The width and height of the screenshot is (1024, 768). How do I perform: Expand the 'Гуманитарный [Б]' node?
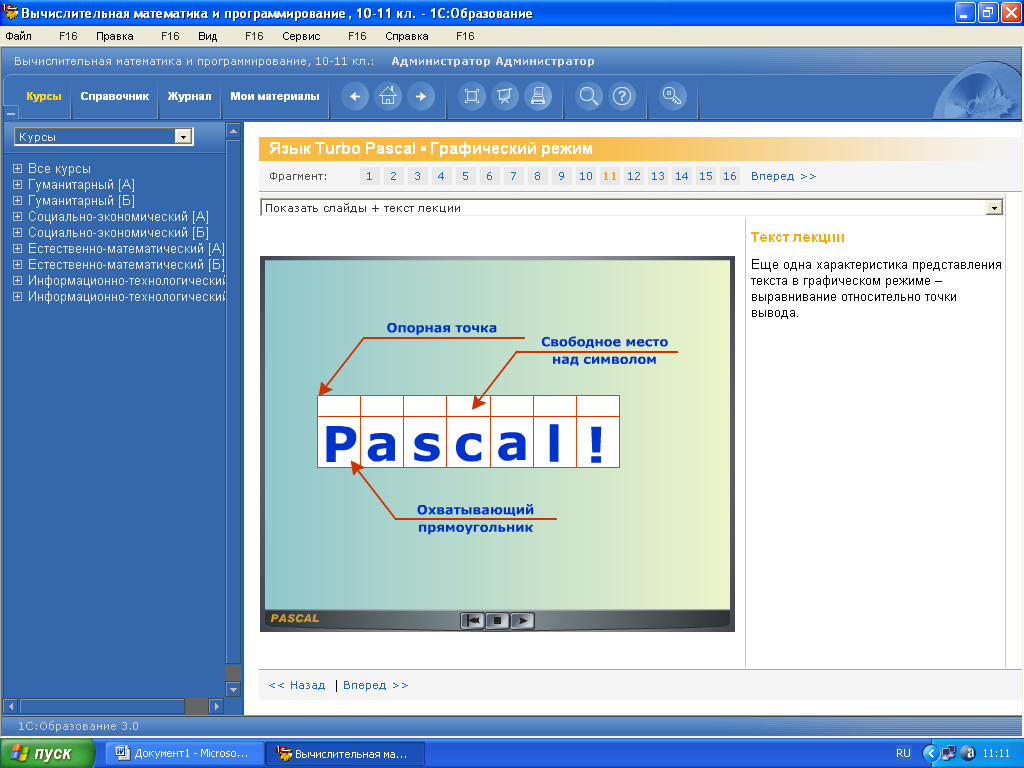click(18, 200)
